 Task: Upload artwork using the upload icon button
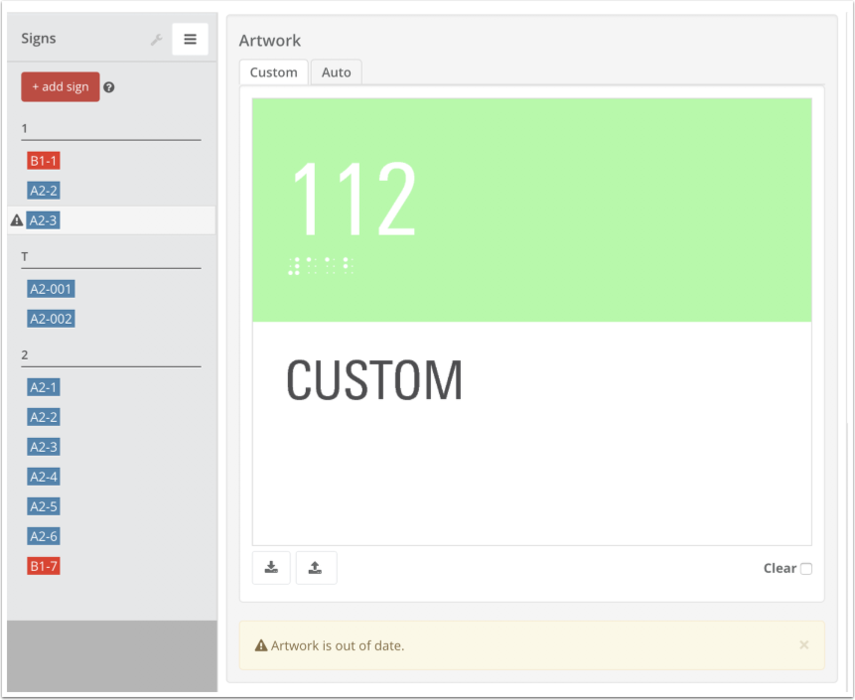(x=316, y=568)
